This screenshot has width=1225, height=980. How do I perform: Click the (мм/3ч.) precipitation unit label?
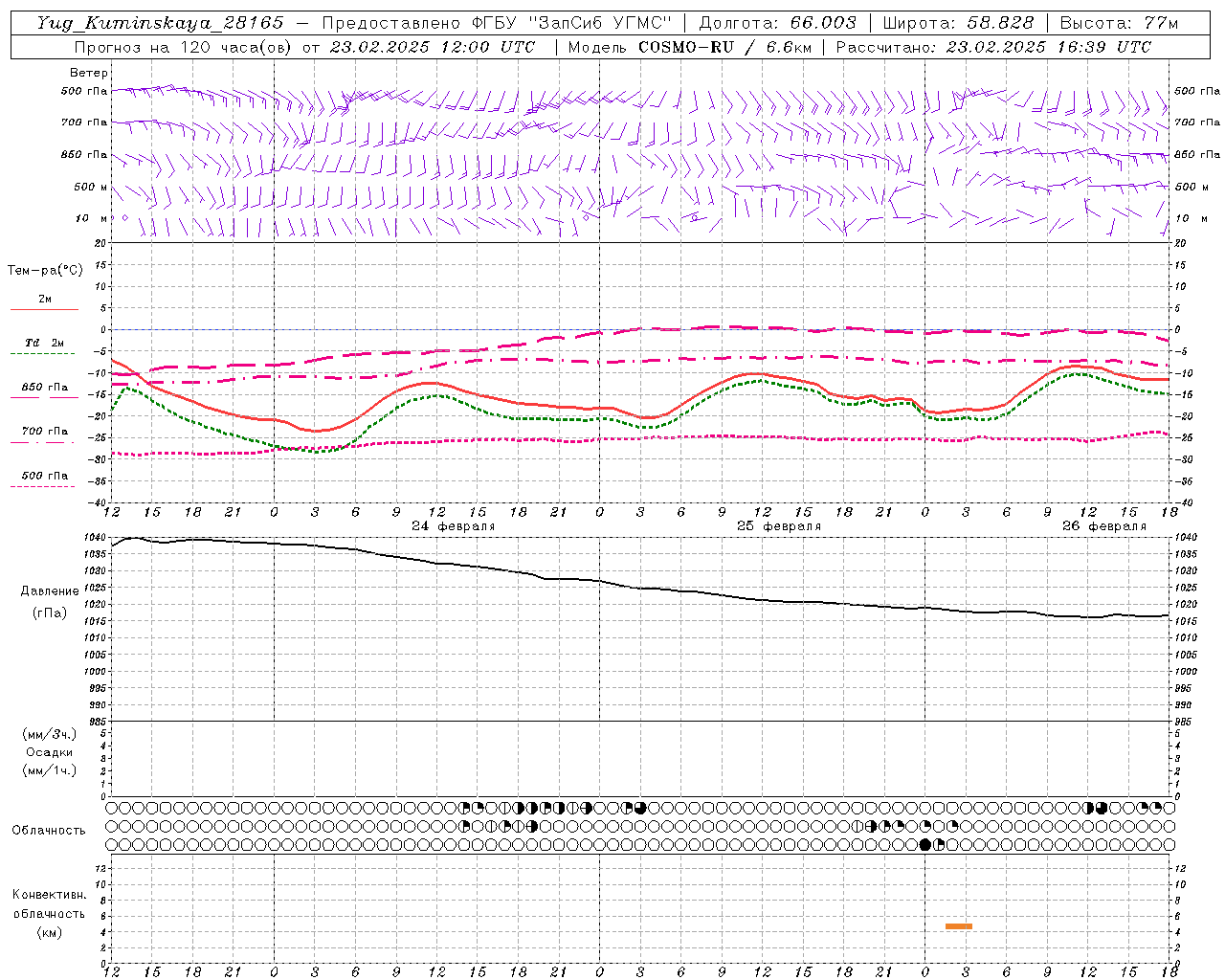(49, 734)
